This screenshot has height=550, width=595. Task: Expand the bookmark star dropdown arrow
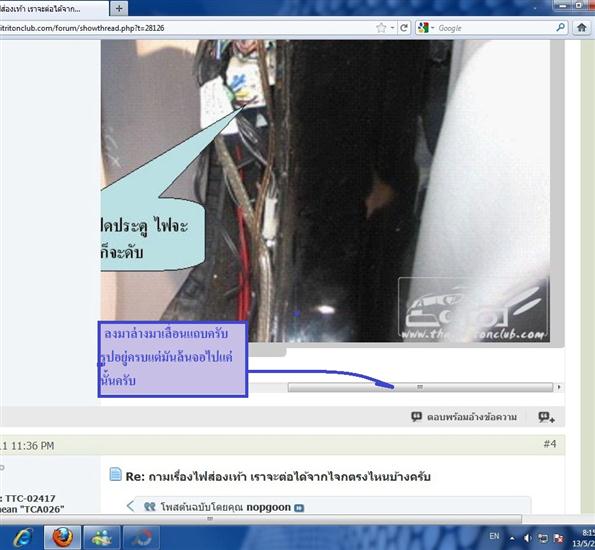(x=392, y=28)
